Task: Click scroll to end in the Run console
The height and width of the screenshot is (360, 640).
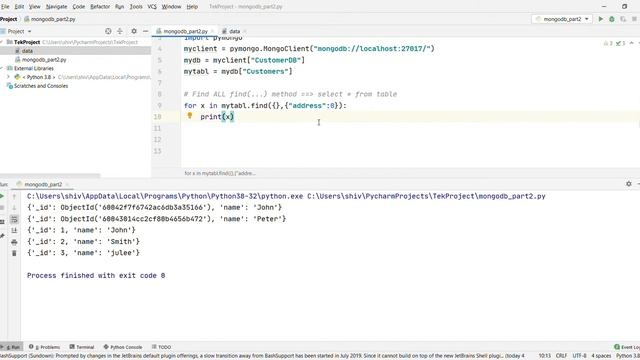Action: [x=14, y=231]
